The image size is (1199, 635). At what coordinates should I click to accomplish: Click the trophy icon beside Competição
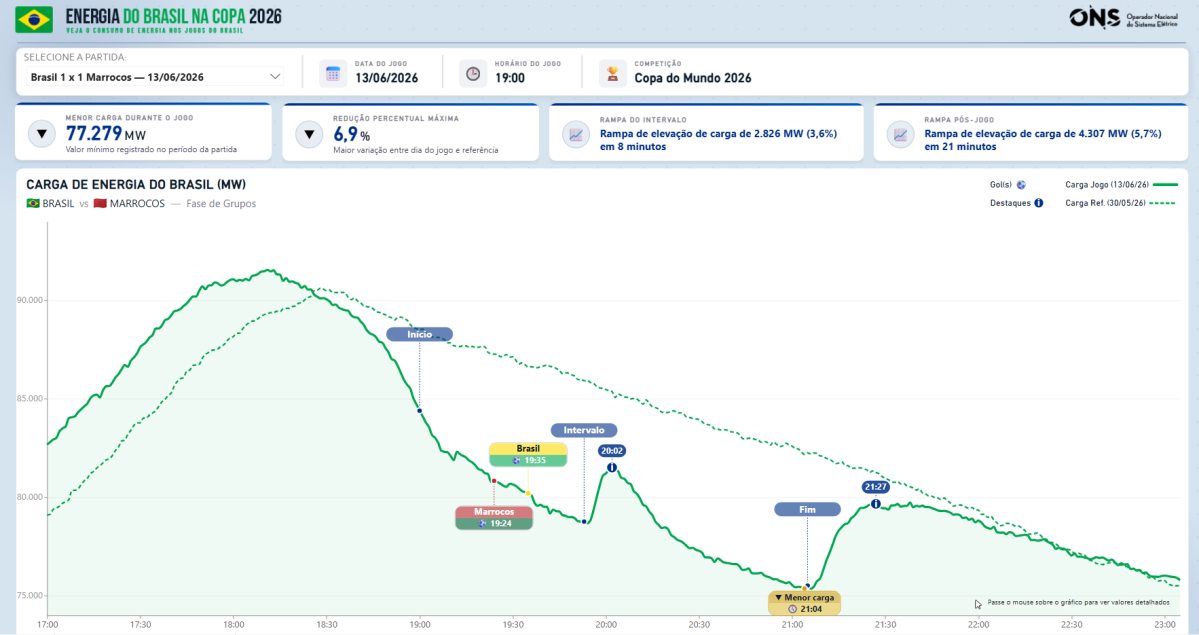(612, 73)
